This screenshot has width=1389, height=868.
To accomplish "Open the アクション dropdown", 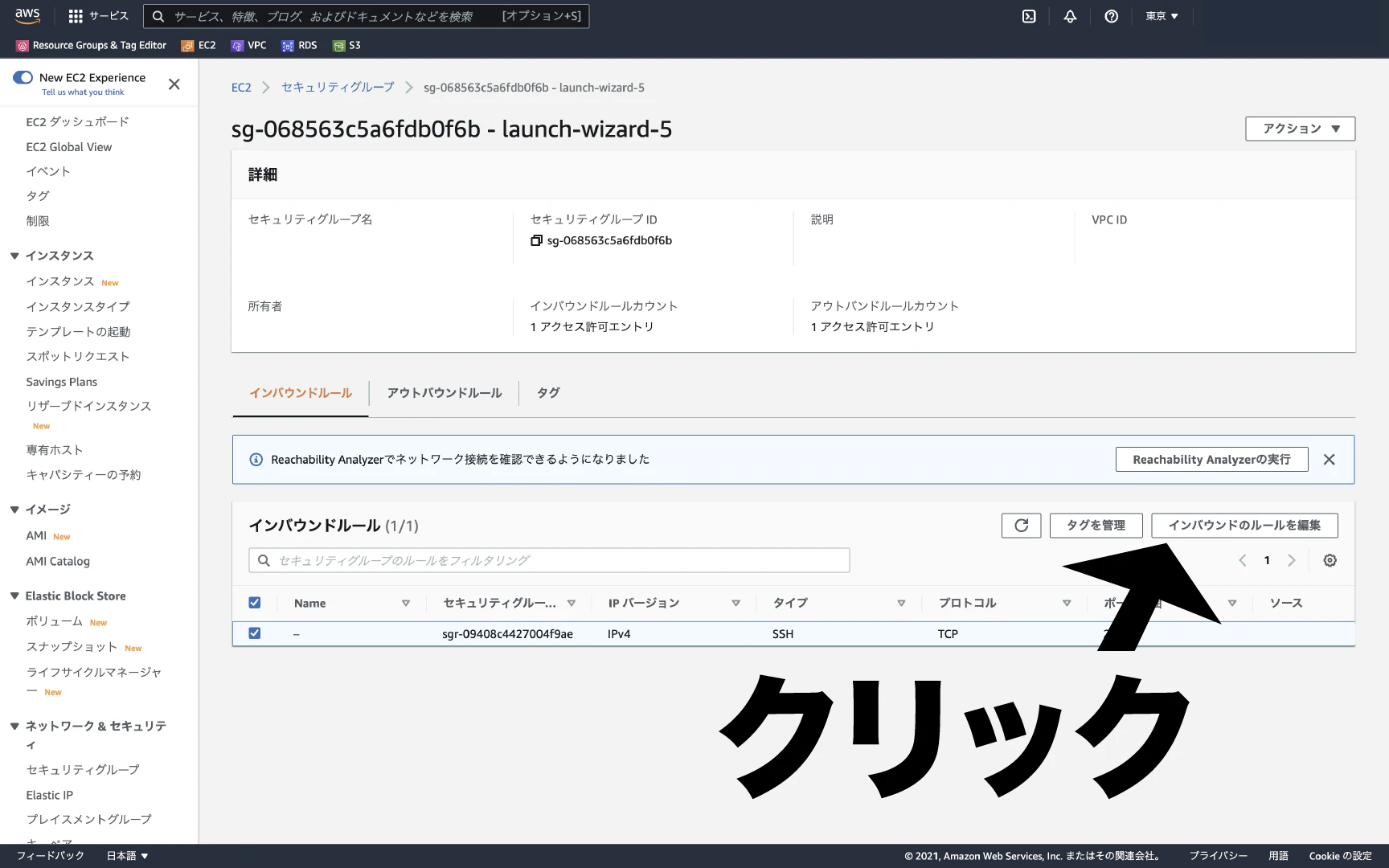I will pos(1300,129).
